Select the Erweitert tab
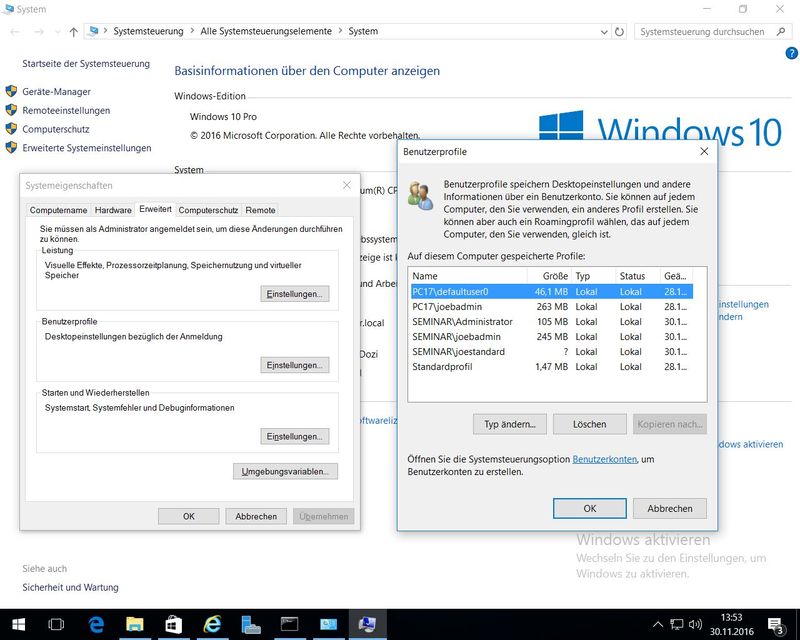 pos(155,209)
